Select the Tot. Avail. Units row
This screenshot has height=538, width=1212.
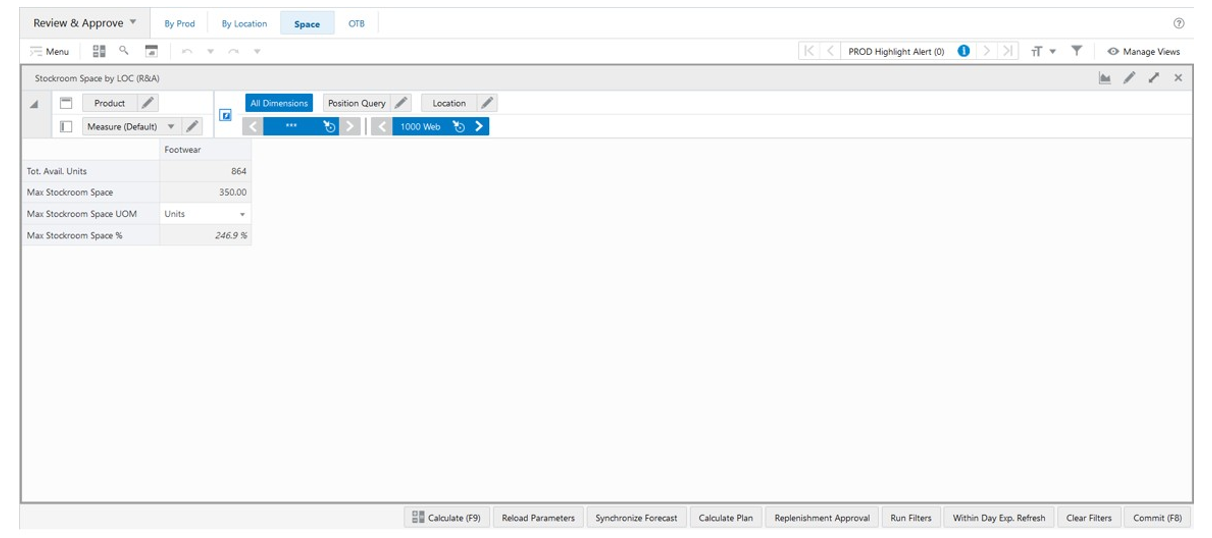tap(91, 171)
